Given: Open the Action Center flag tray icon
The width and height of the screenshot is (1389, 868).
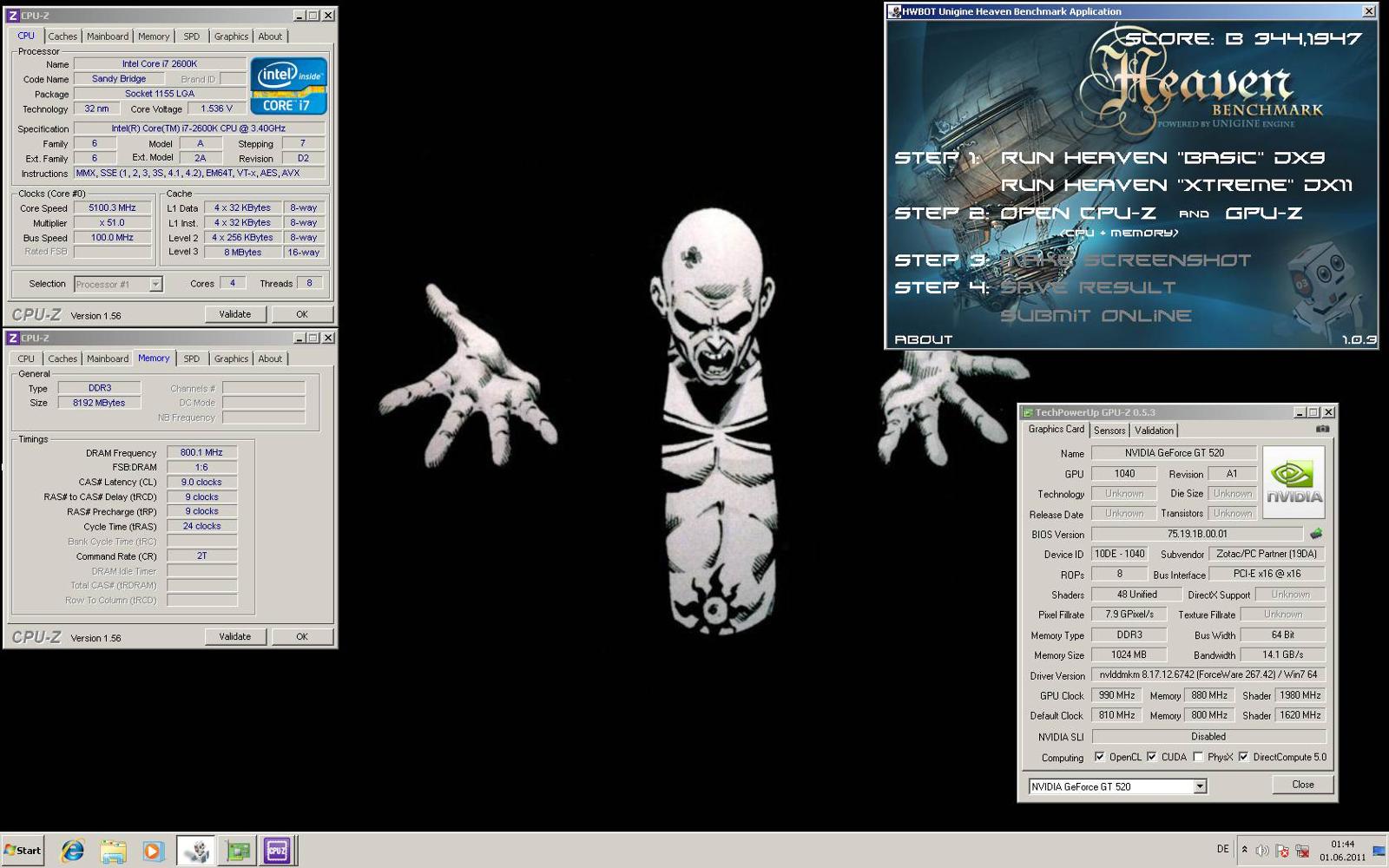Looking at the screenshot, I should pos(1282,851).
